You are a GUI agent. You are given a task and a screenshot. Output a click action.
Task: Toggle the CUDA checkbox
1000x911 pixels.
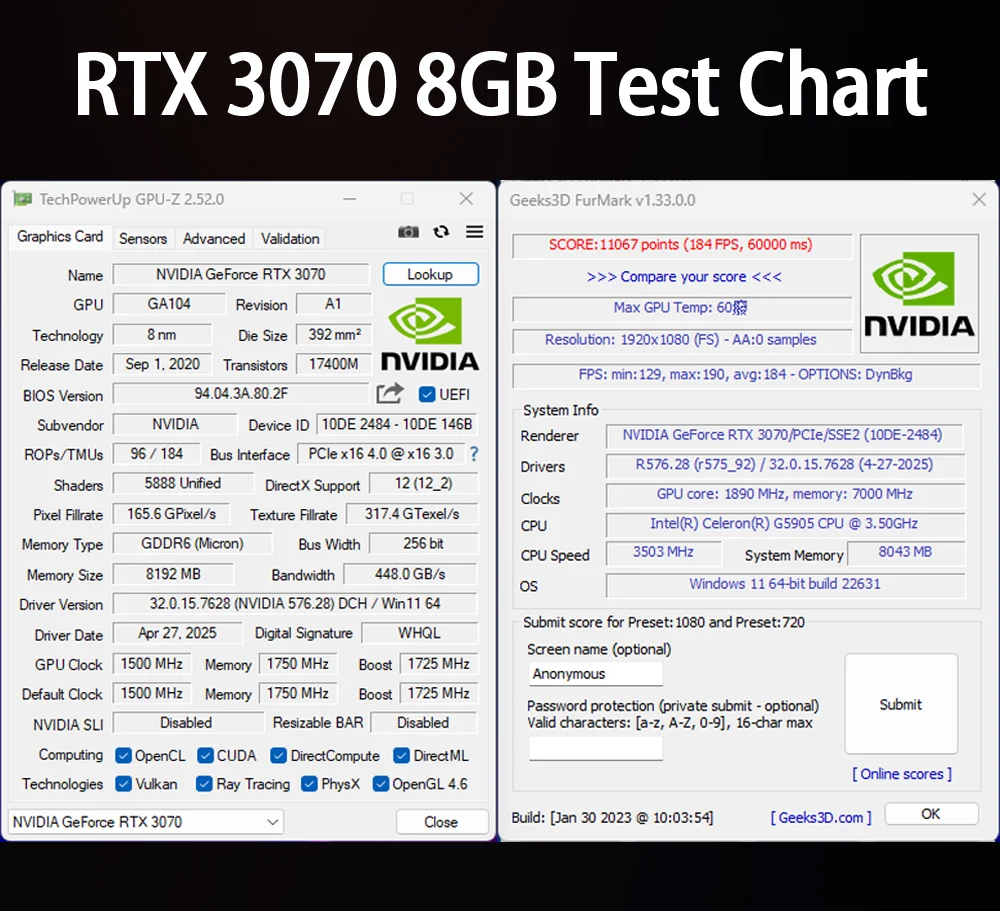click(x=204, y=755)
